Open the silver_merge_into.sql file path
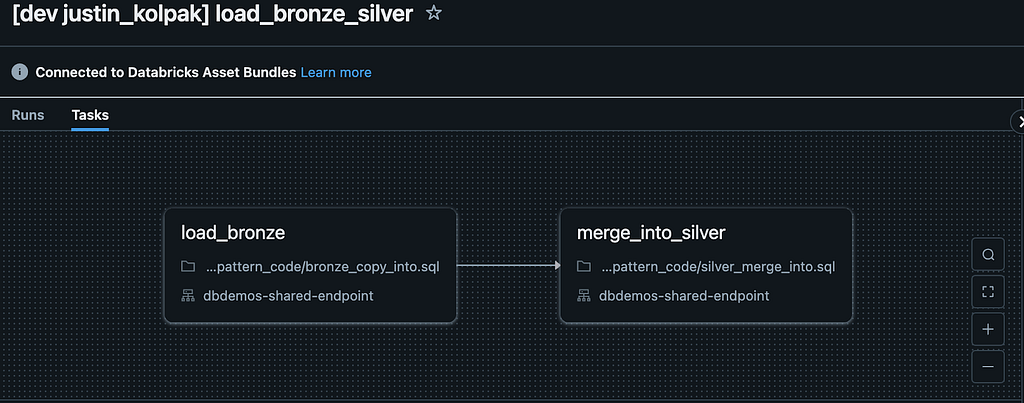 click(718, 267)
